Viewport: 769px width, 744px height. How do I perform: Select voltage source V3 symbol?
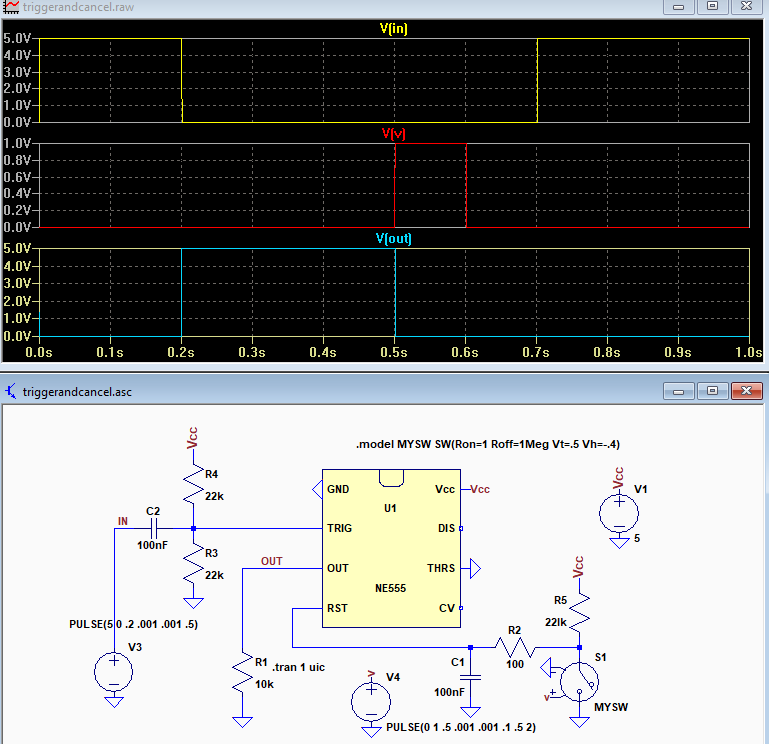coord(113,672)
